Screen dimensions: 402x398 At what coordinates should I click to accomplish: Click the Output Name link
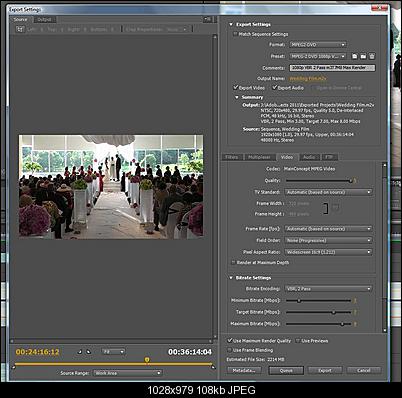point(308,79)
